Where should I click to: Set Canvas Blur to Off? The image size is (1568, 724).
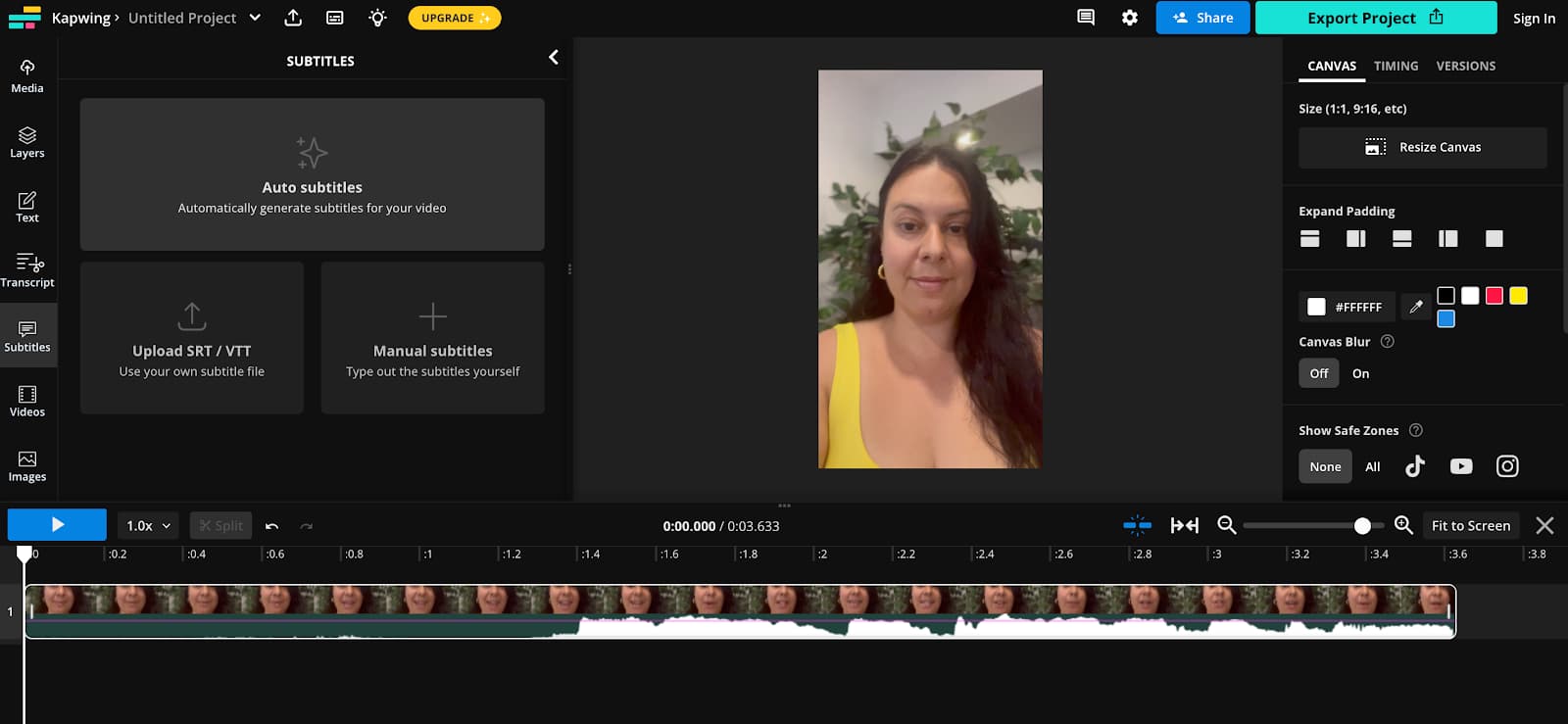coord(1319,373)
